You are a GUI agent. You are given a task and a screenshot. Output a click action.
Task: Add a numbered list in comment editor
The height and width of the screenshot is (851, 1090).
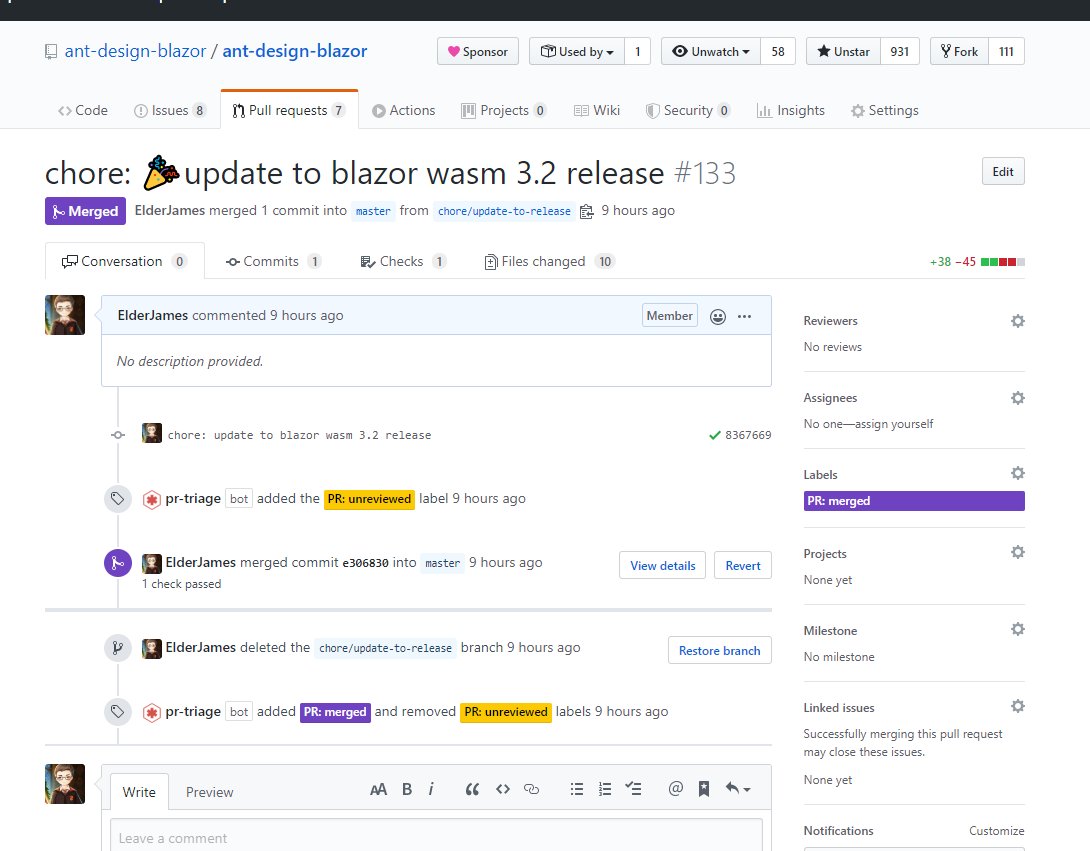(605, 789)
